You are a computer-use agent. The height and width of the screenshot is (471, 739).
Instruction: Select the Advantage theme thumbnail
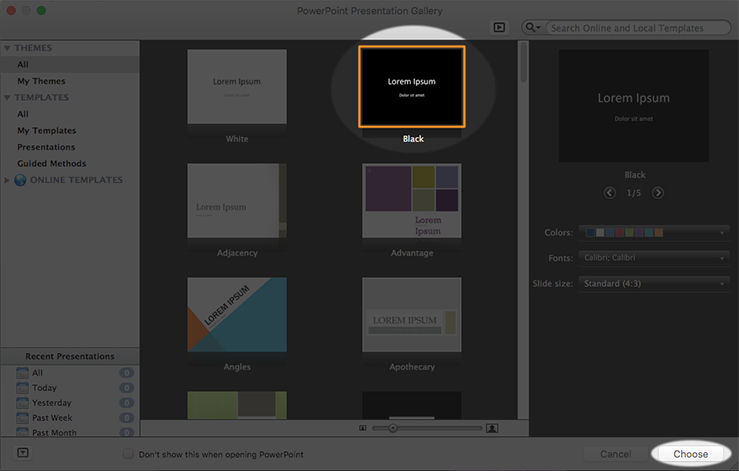[x=412, y=201]
